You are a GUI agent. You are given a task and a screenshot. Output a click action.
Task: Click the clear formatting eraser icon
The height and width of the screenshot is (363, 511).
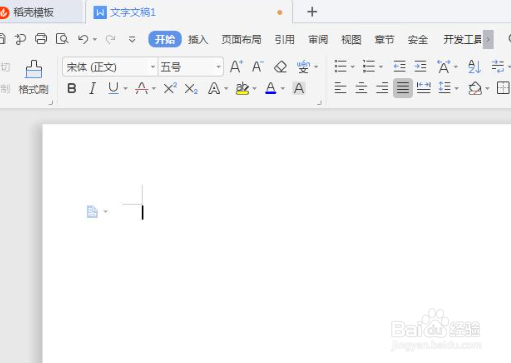pos(280,67)
